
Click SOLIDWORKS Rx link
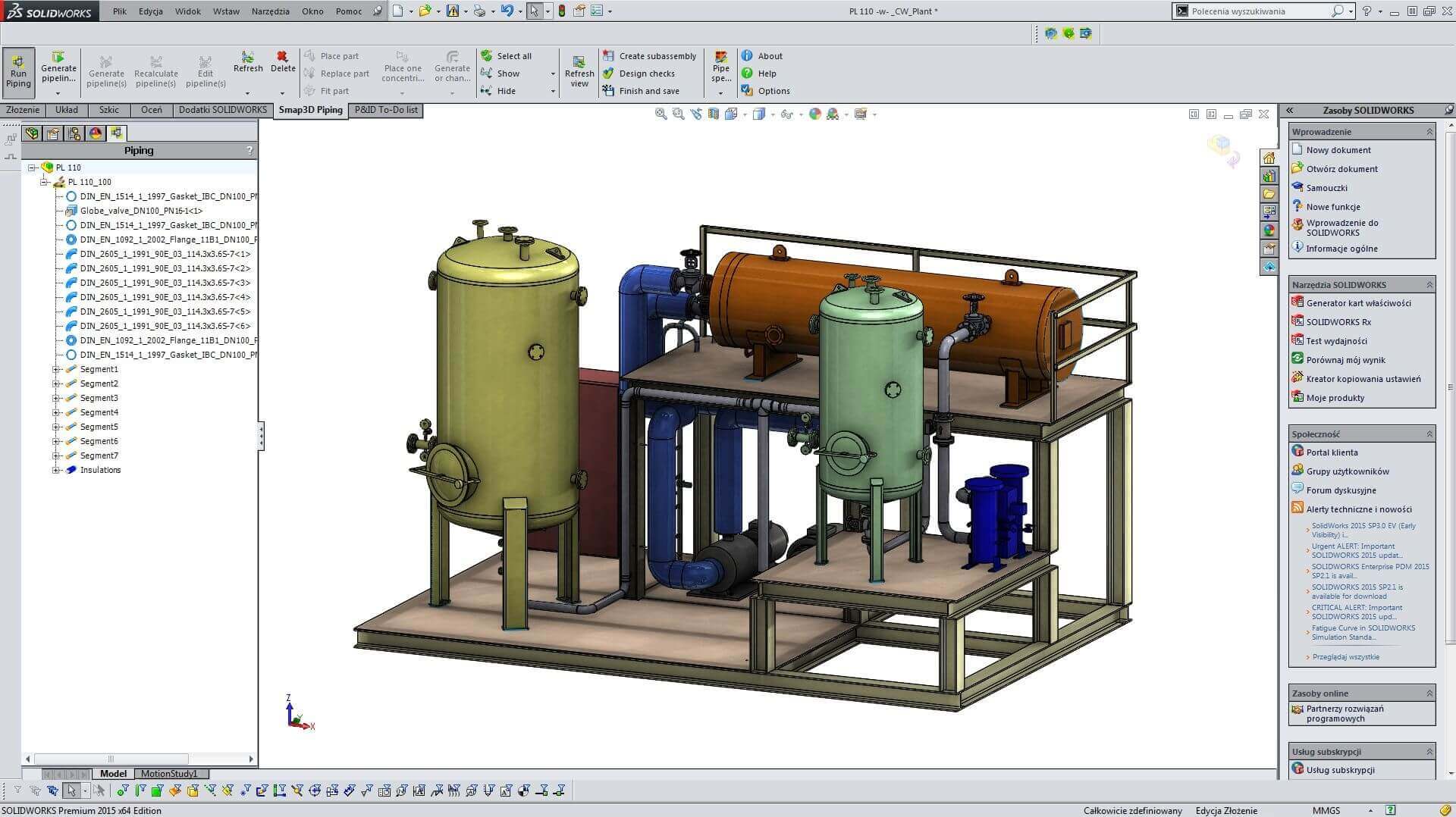(x=1338, y=322)
